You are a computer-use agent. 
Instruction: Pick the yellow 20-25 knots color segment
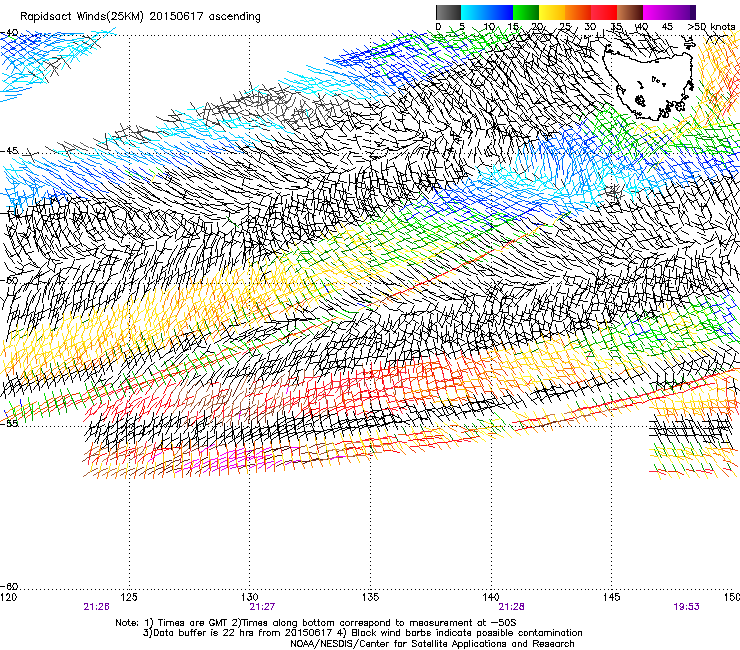[x=552, y=12]
